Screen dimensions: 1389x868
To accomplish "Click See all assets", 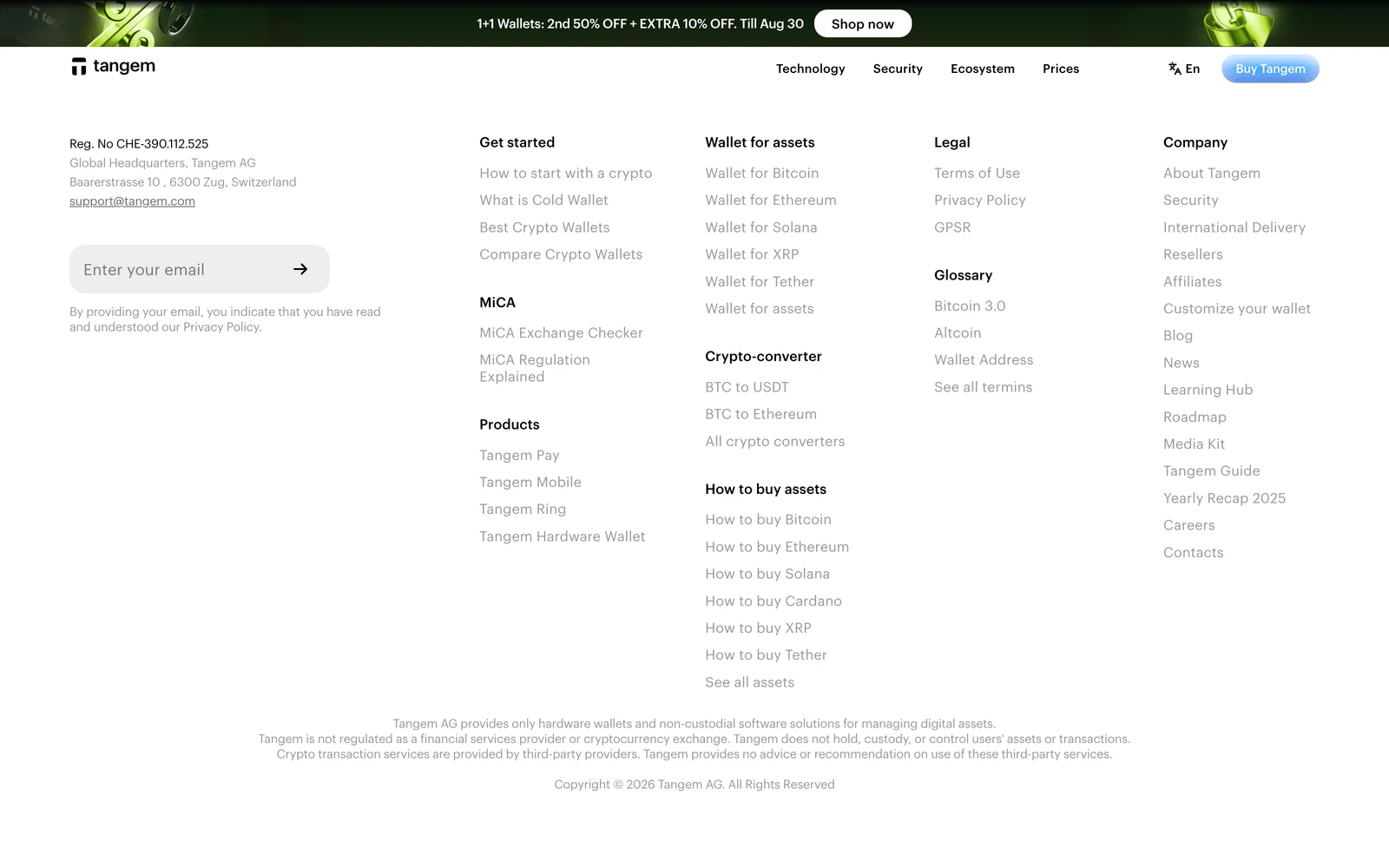I will coord(749,682).
